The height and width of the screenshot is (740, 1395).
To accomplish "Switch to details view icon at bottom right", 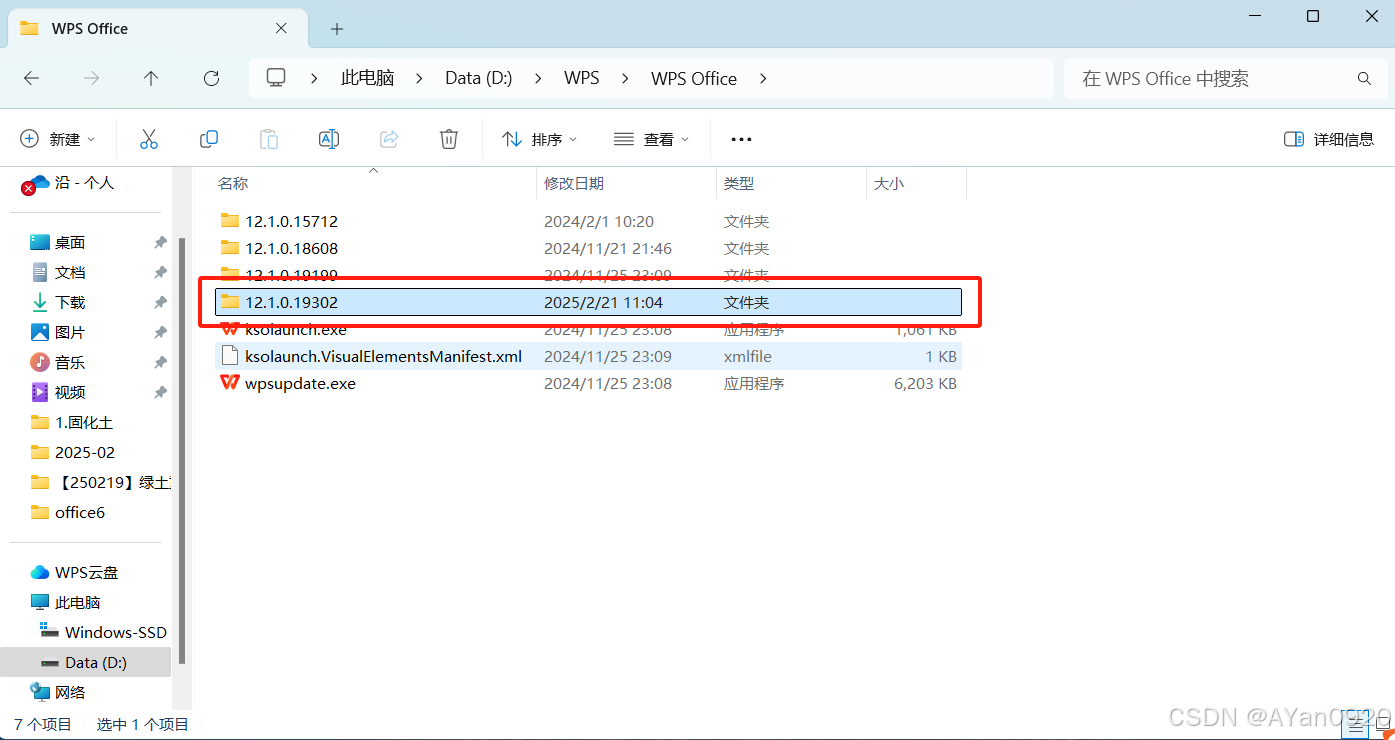I will [1355, 723].
